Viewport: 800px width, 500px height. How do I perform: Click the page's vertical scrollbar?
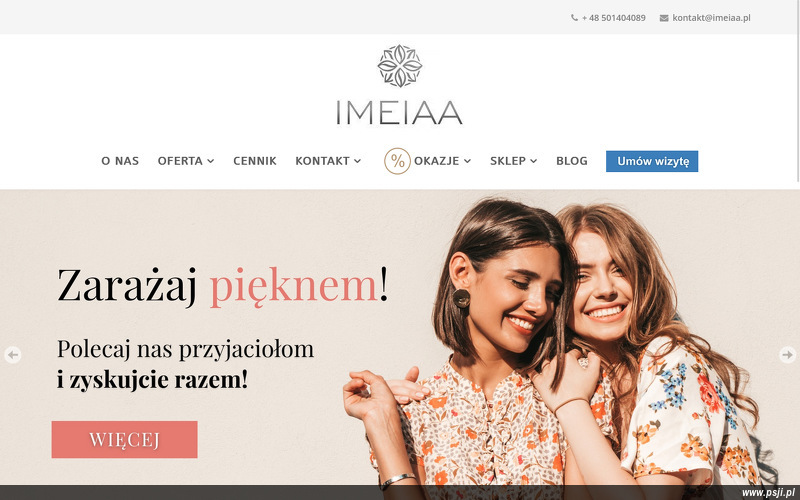(798, 91)
